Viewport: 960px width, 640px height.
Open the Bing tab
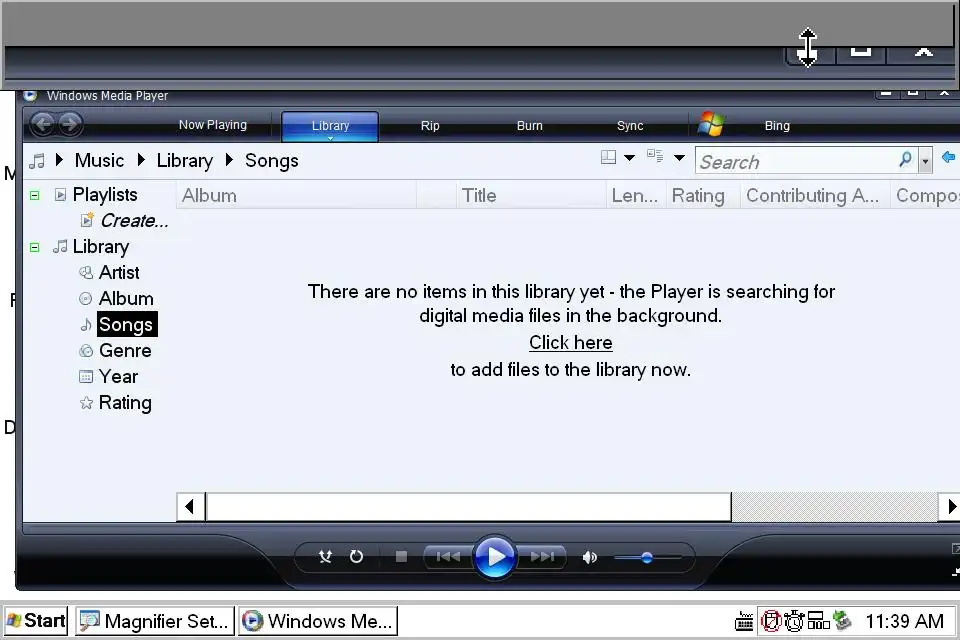click(777, 126)
